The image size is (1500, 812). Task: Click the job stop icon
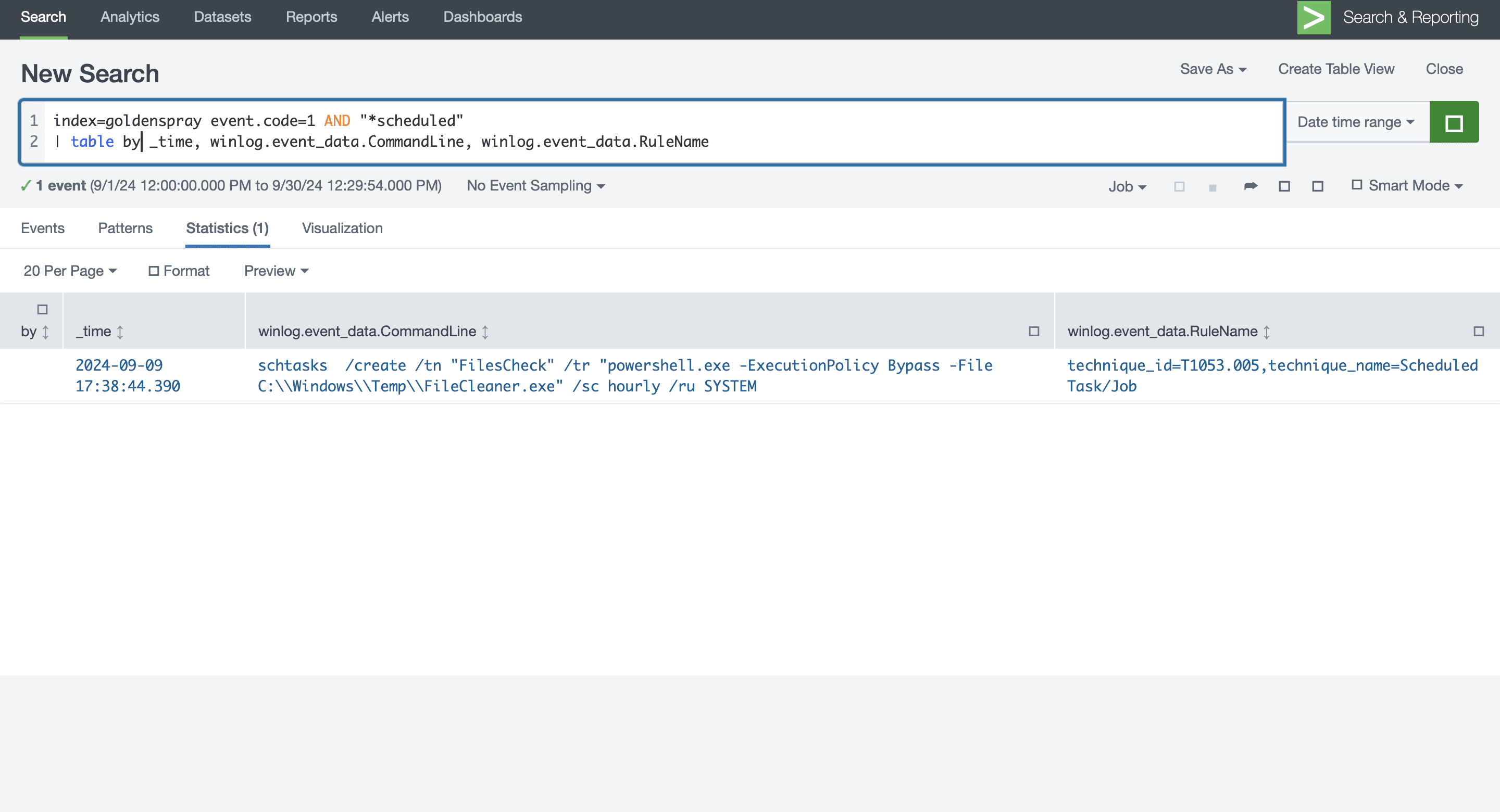coord(1212,187)
